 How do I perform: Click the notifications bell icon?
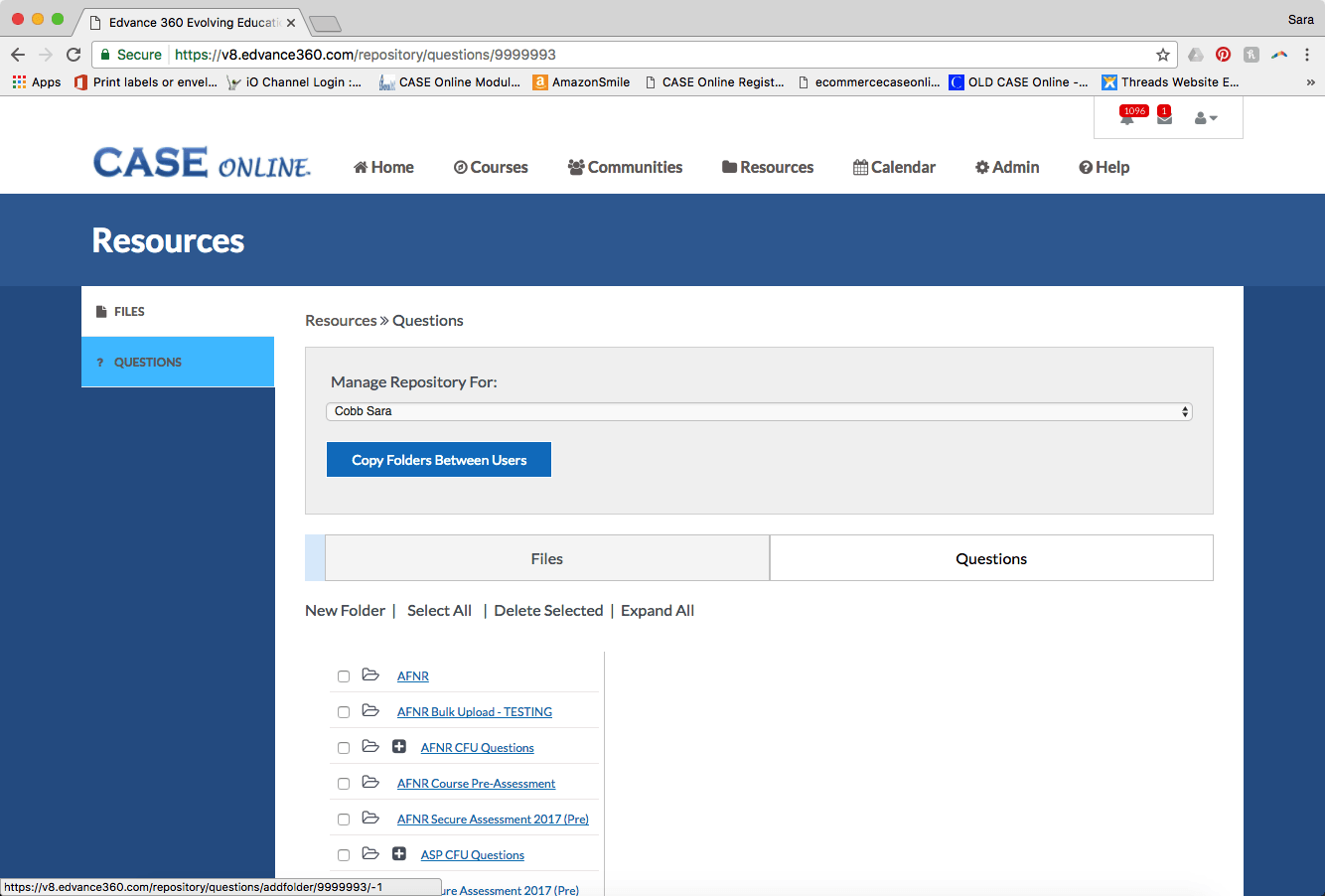pos(1128,118)
